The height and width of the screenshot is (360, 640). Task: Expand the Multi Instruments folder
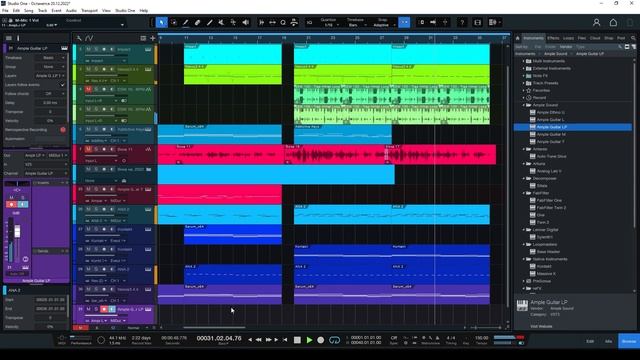[524, 61]
